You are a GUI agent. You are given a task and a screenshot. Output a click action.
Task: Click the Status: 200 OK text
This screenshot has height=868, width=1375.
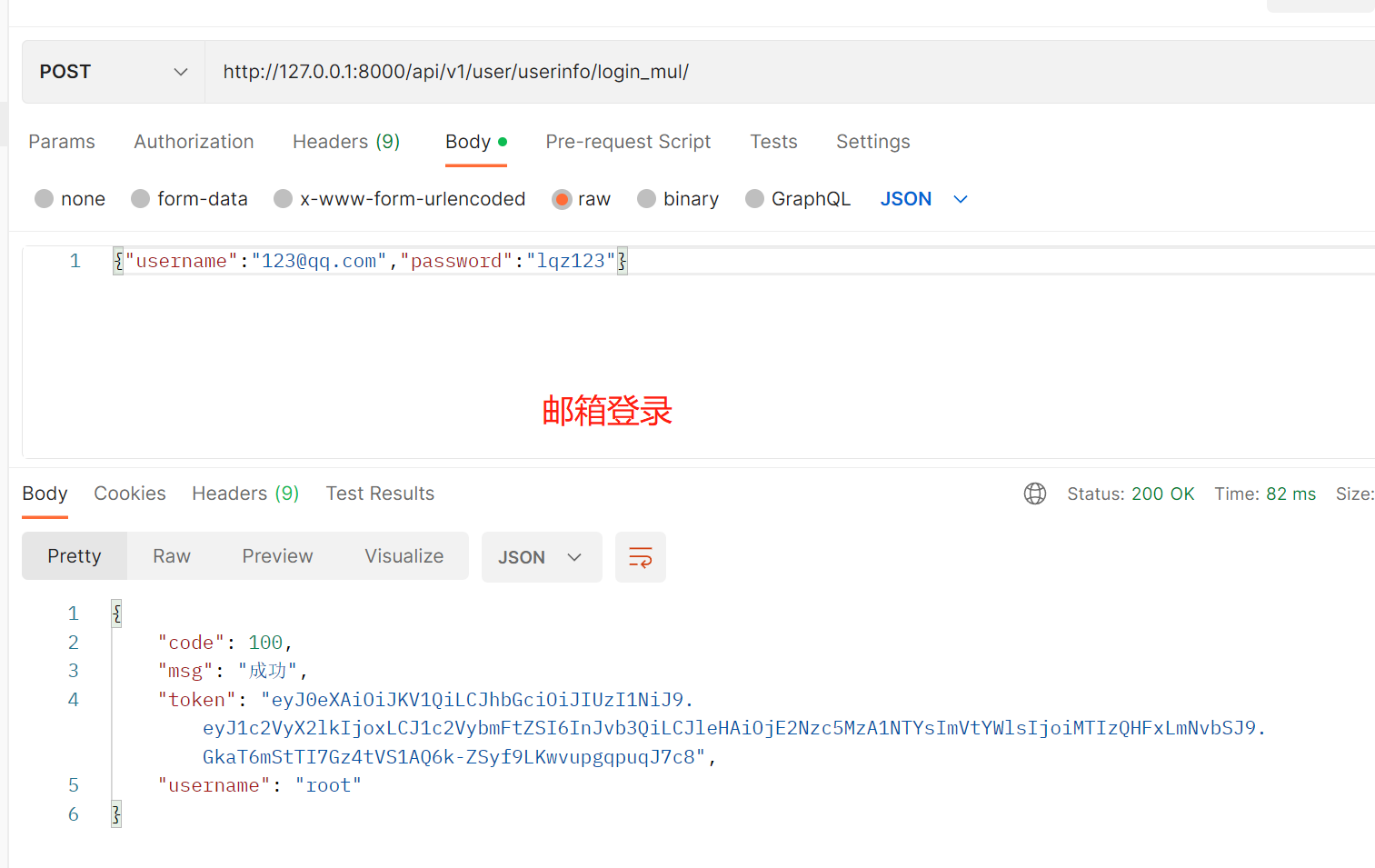[x=1131, y=494]
